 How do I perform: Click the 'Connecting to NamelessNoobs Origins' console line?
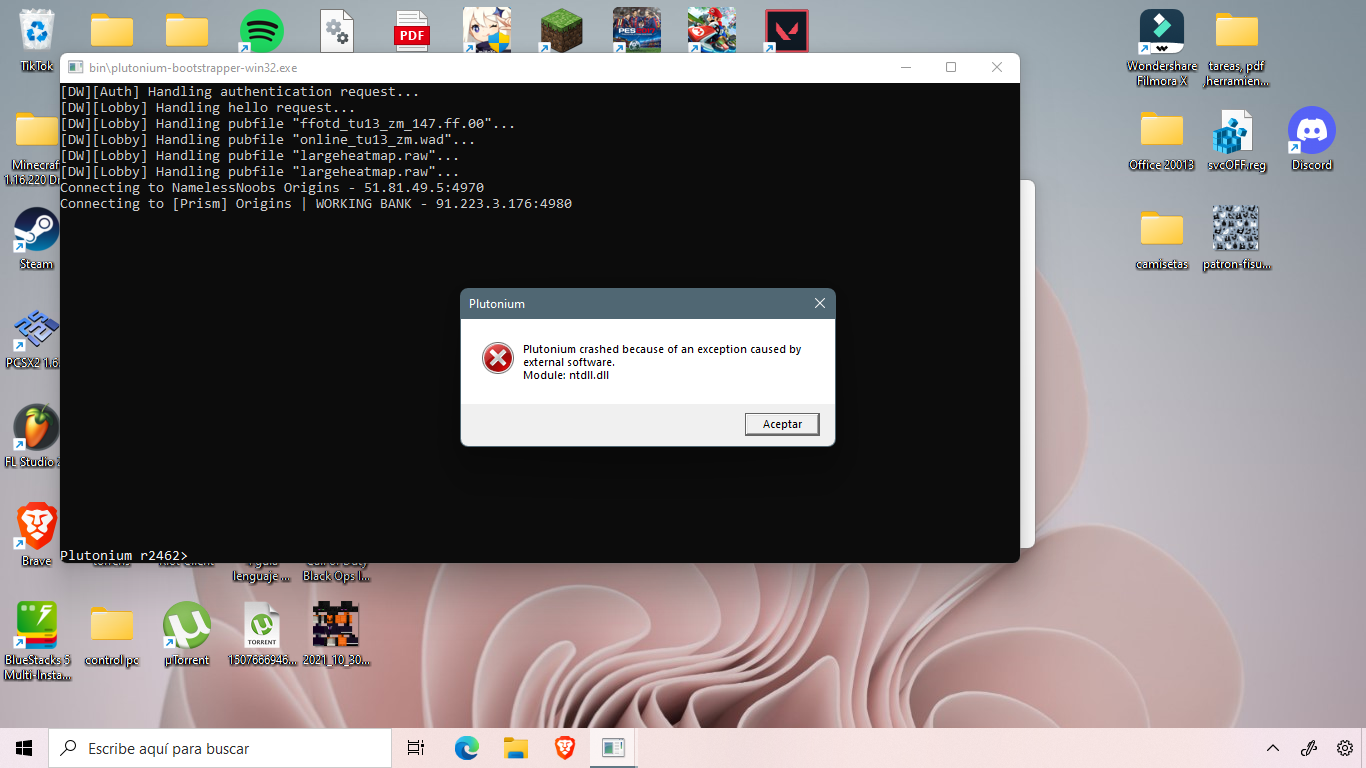(x=272, y=187)
